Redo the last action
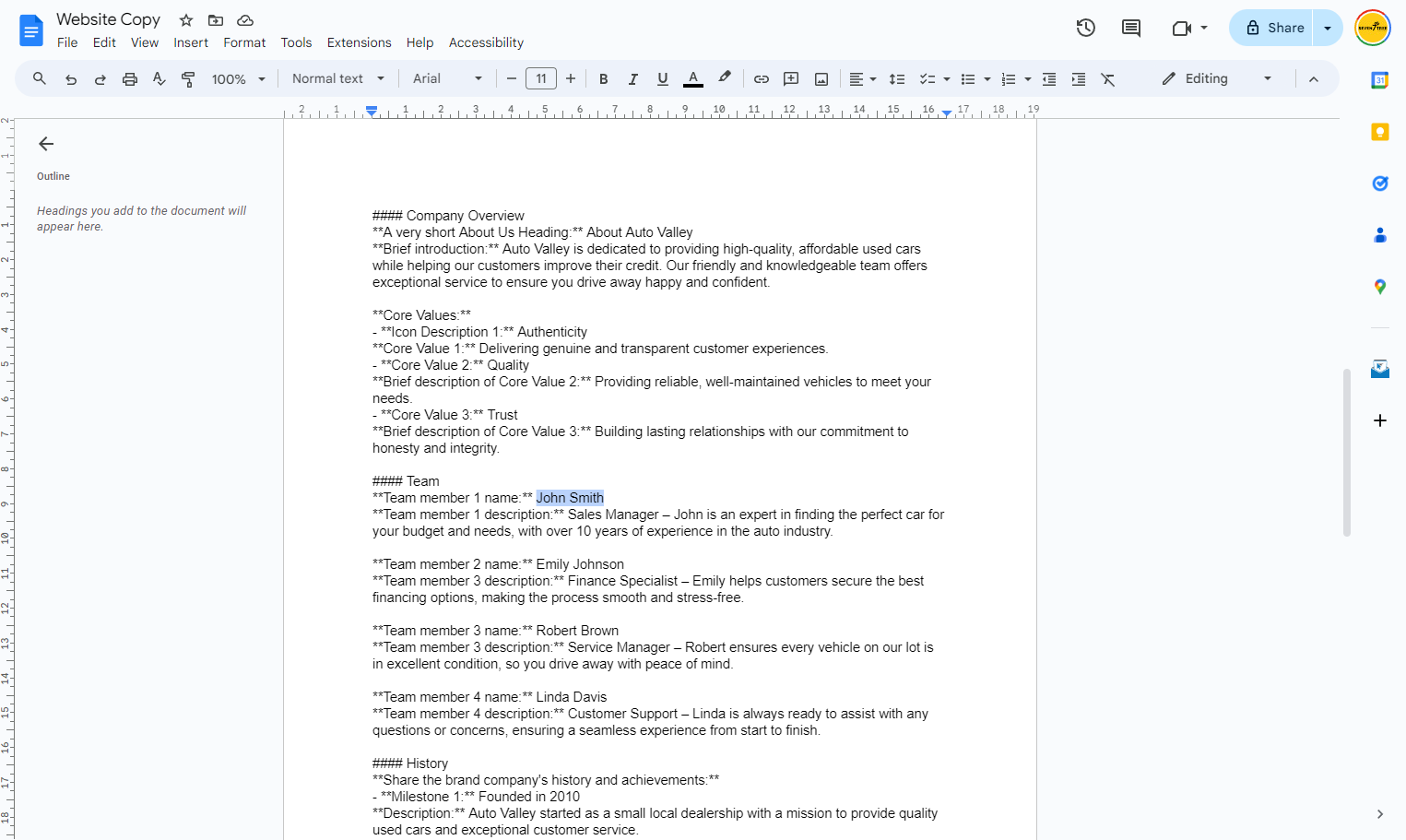This screenshot has height=840, width=1406. (100, 79)
